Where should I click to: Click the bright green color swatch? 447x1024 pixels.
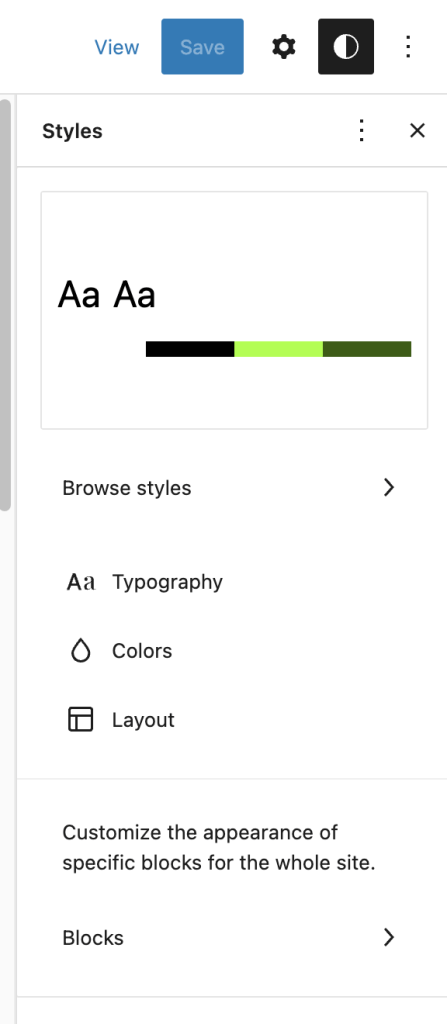(278, 349)
